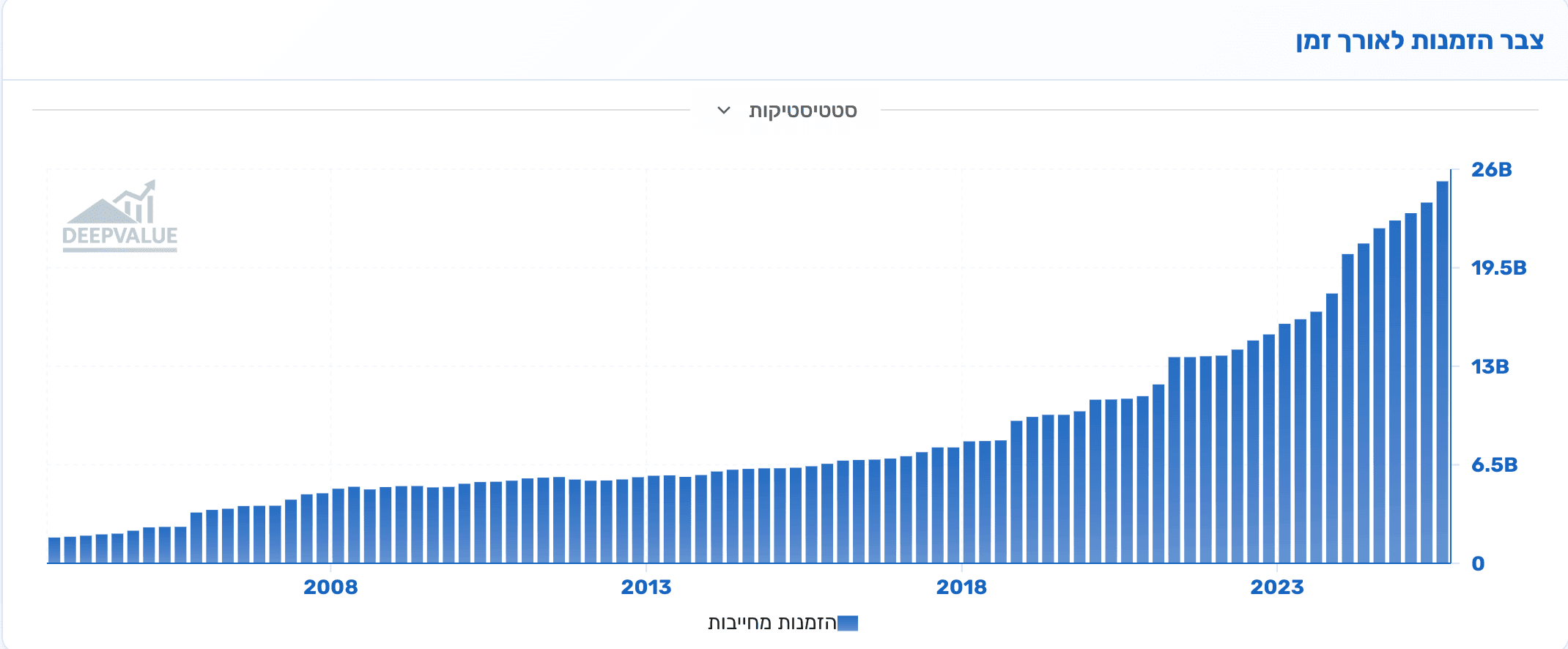Click the blue legend color swatch
Viewport: 1568px width, 649px height.
click(x=848, y=623)
